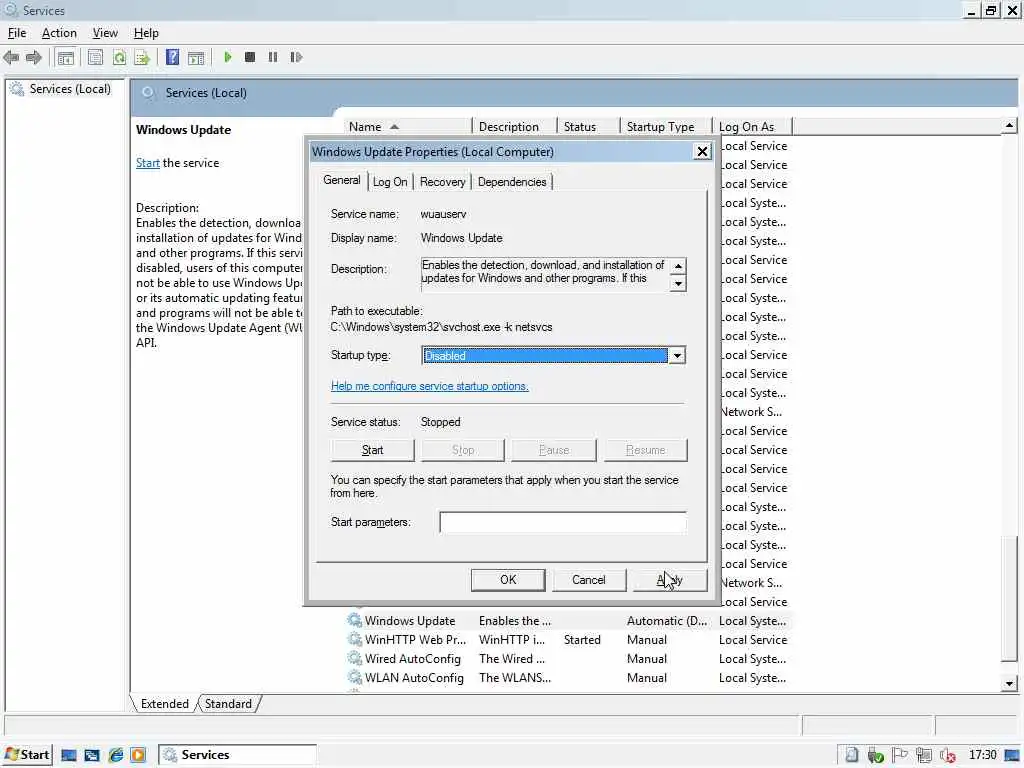Screen dimensions: 1024x768
Task: Sort by the Status column header
Action: point(587,127)
